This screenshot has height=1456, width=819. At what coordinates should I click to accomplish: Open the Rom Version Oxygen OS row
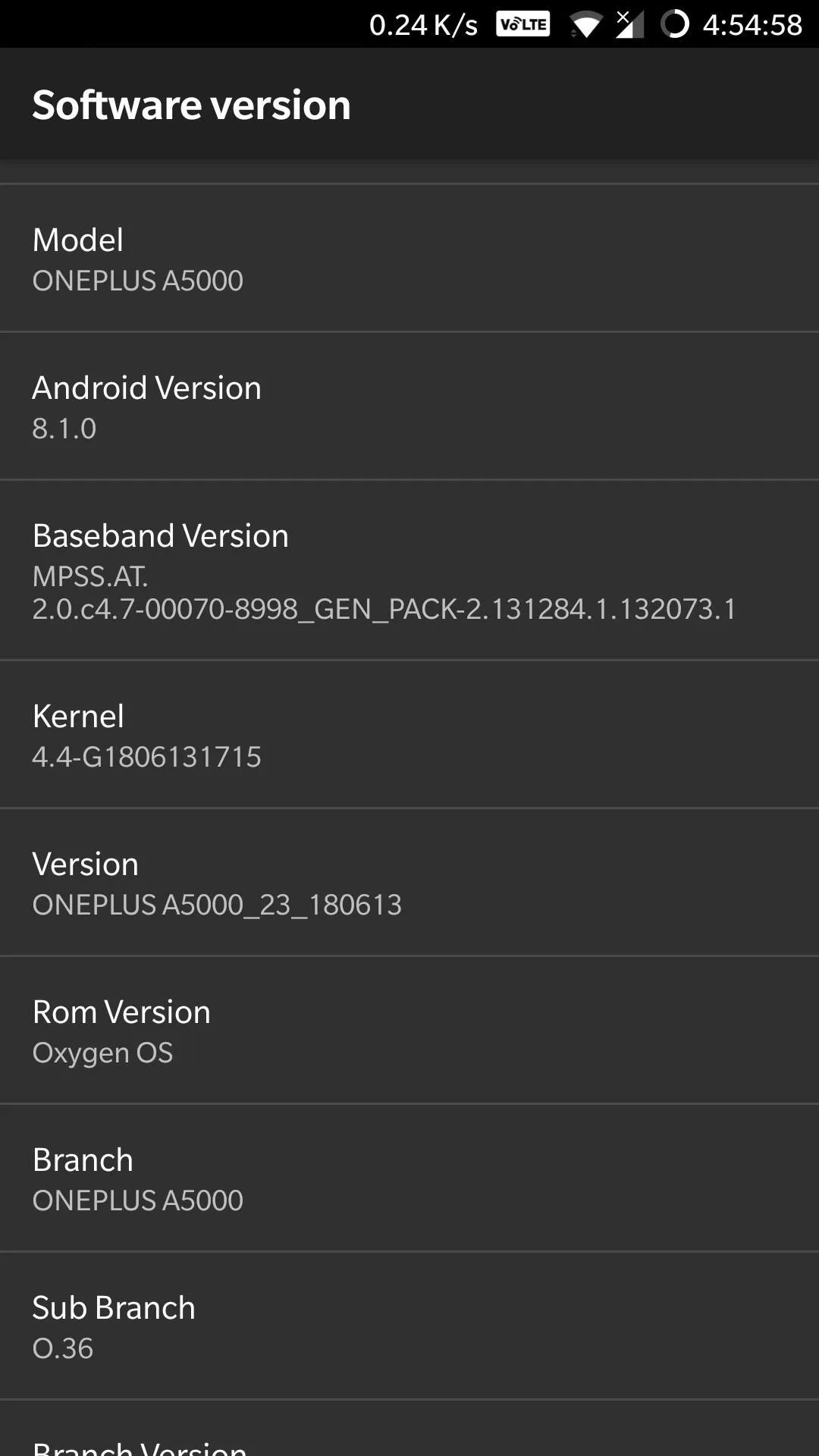pyautogui.click(x=409, y=1030)
